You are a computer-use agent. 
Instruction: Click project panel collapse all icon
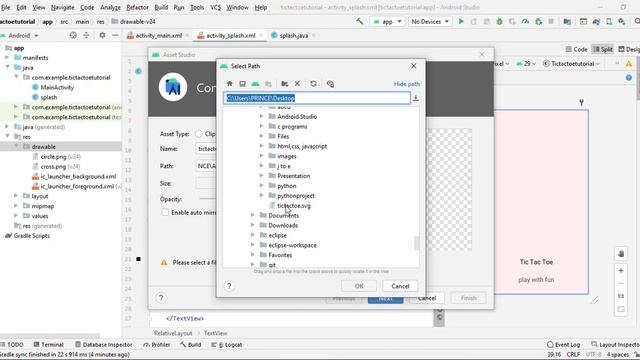click(86, 36)
